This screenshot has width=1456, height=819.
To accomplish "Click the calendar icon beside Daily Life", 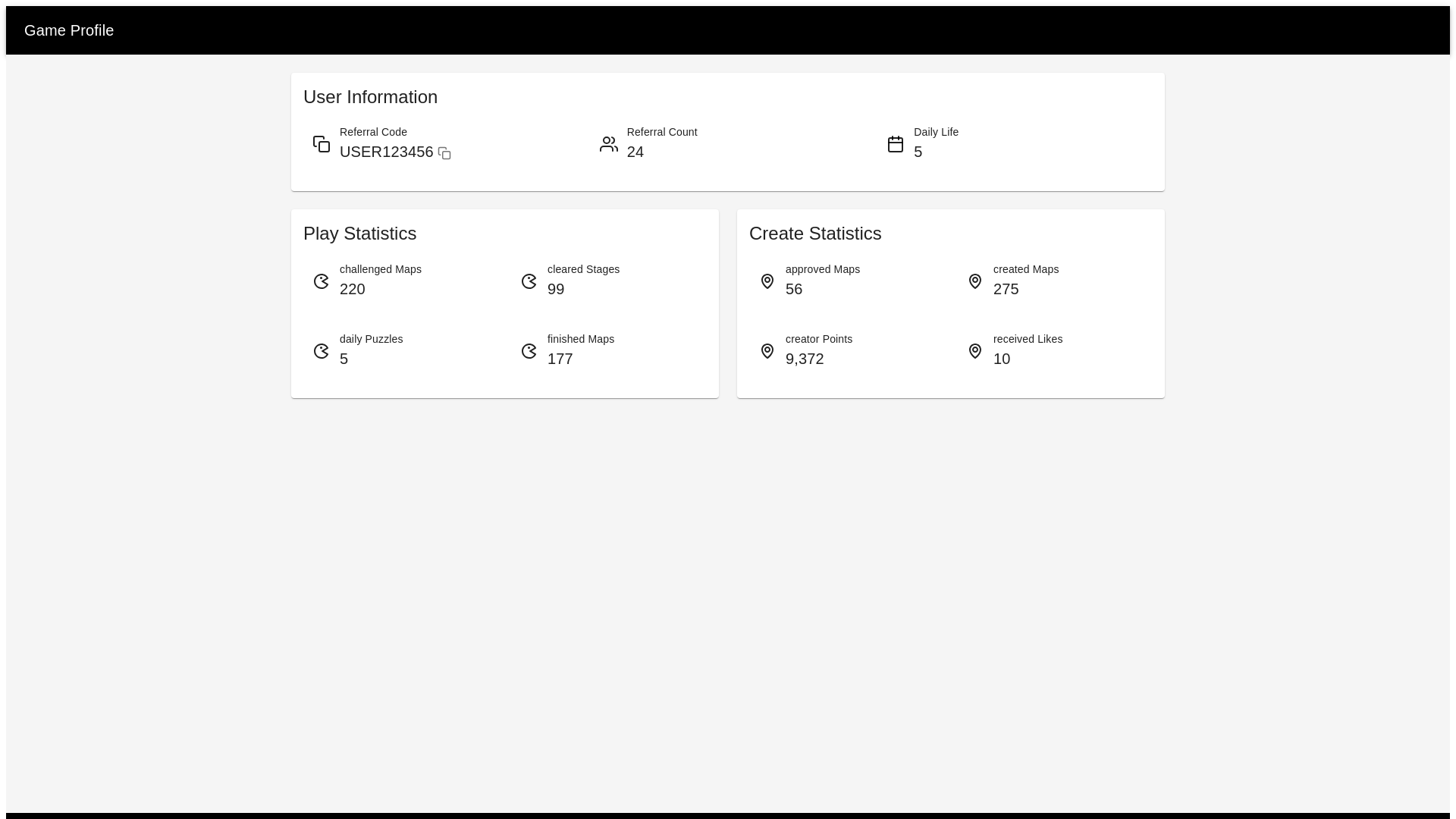I will [x=895, y=143].
